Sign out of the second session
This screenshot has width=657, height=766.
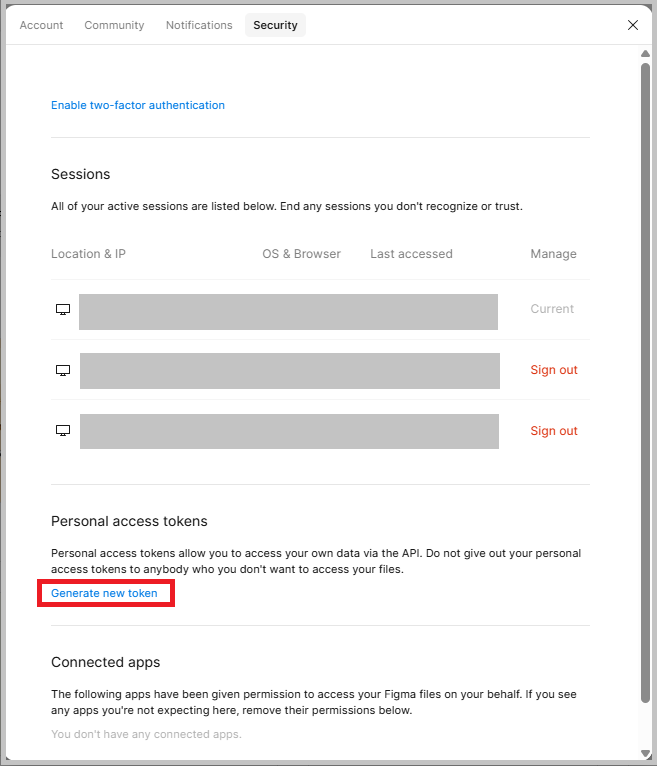click(x=554, y=370)
